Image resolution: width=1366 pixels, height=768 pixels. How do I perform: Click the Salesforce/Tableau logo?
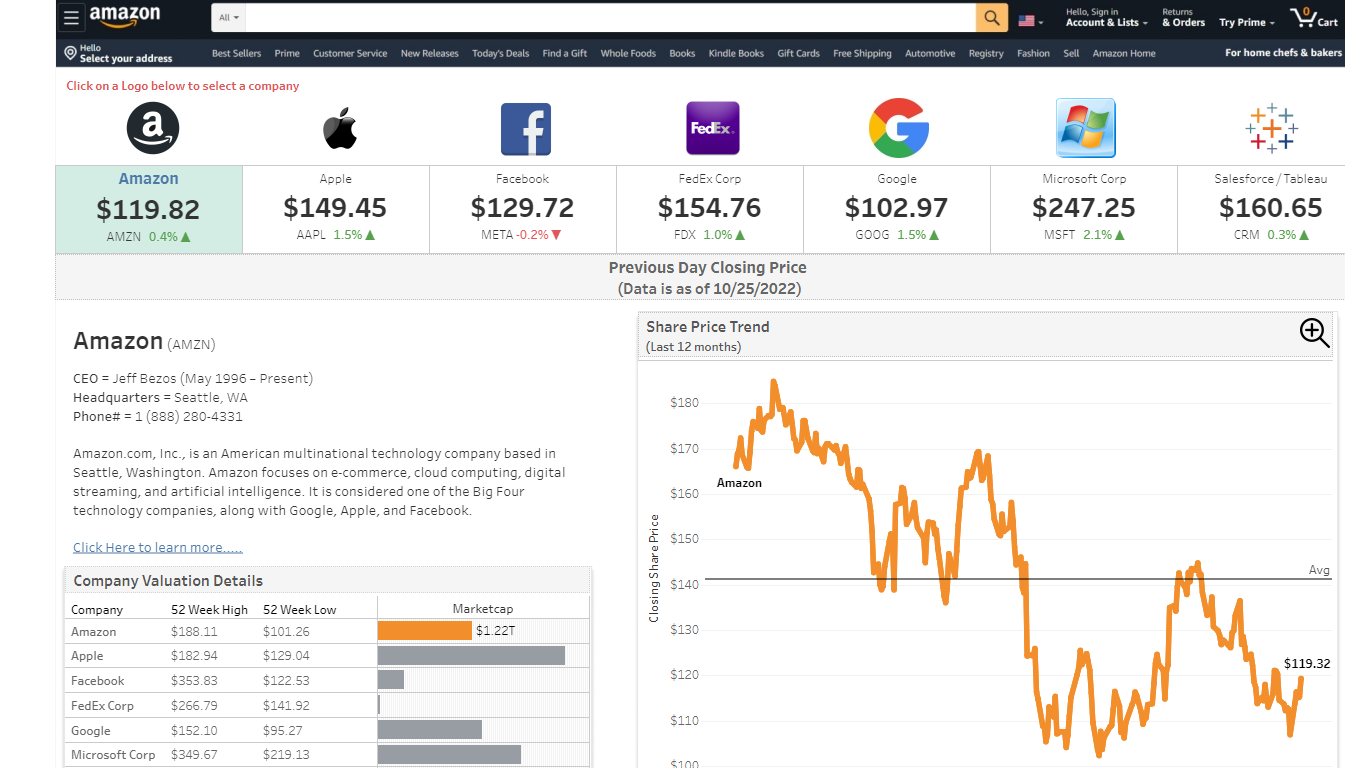click(1271, 128)
